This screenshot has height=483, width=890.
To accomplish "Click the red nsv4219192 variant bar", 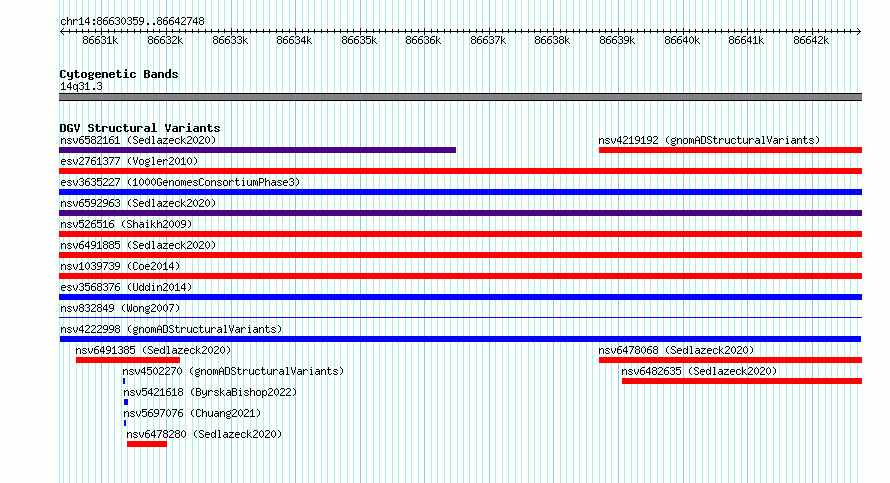I will [x=731, y=150].
